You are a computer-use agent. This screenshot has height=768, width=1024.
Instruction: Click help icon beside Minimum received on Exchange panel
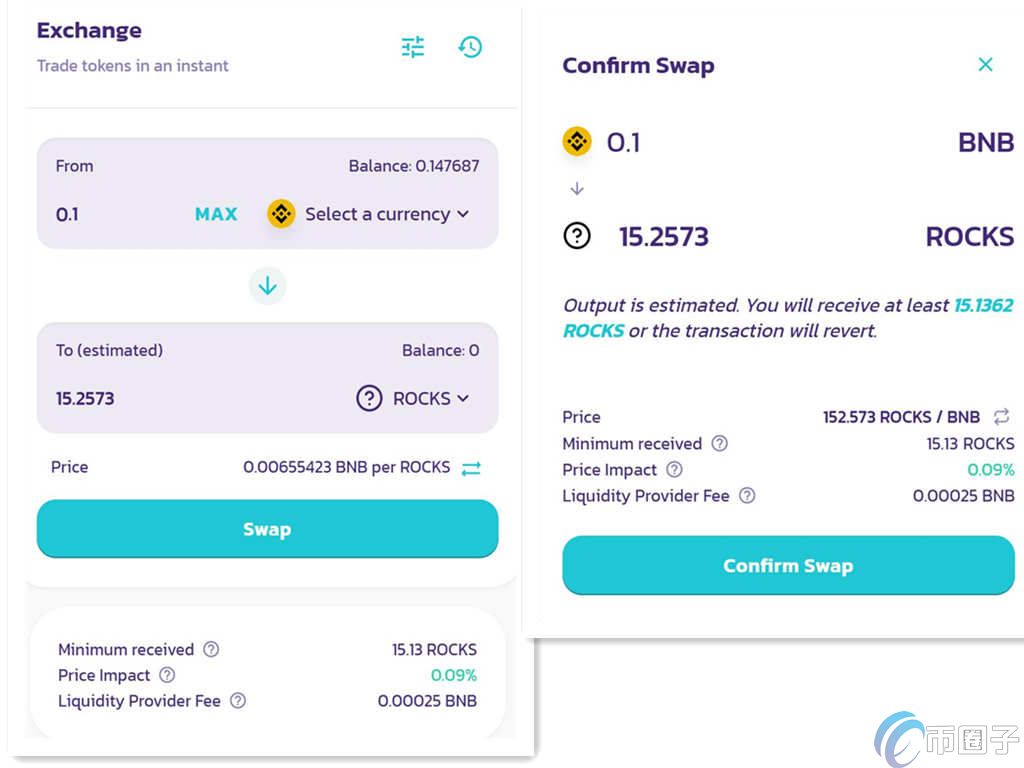(211, 649)
